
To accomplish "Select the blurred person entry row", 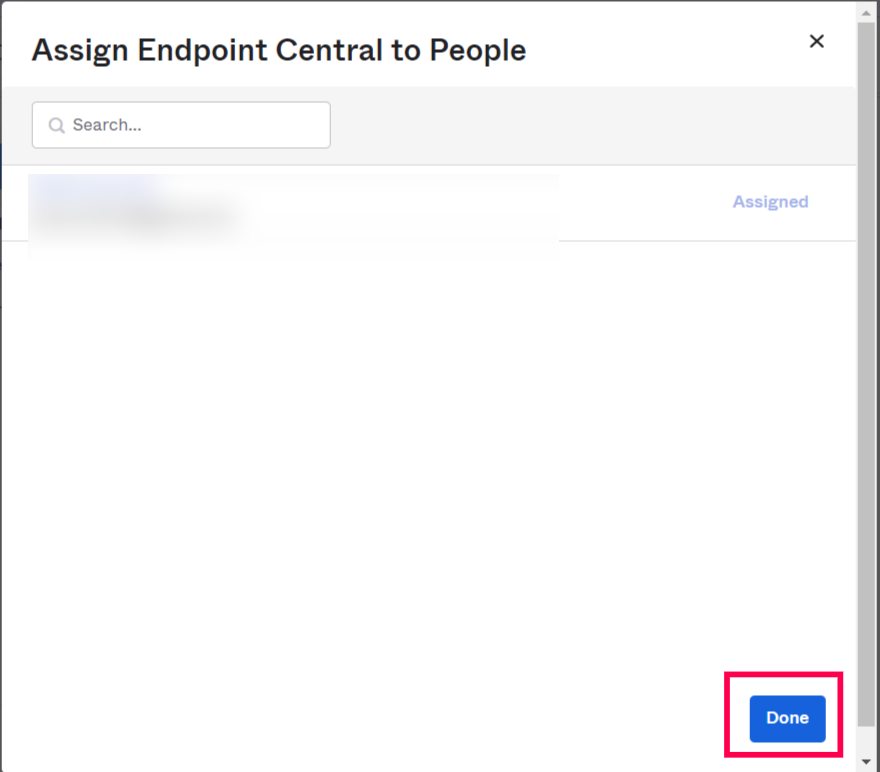I will click(x=400, y=203).
